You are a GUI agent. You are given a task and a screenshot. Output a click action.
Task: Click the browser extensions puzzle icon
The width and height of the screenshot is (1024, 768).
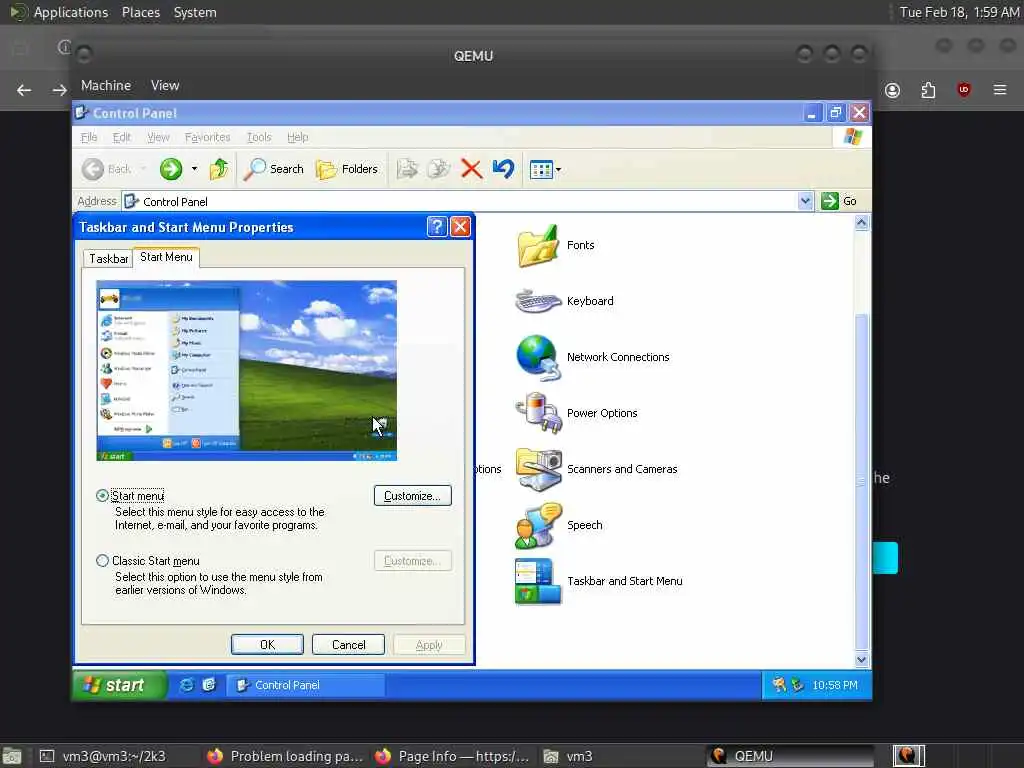pyautogui.click(x=928, y=90)
